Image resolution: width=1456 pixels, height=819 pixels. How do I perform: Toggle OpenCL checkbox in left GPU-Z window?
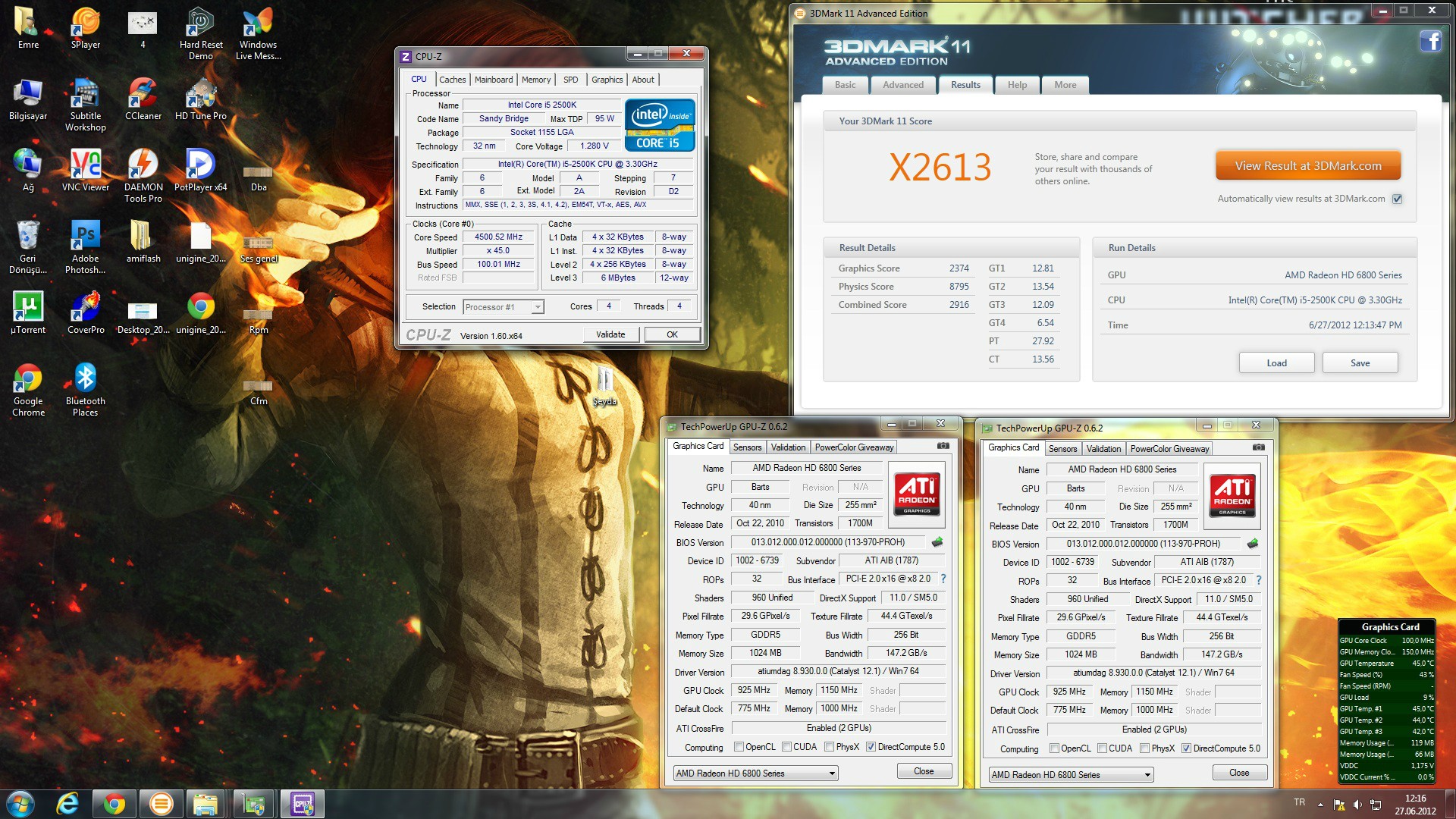pos(739,747)
